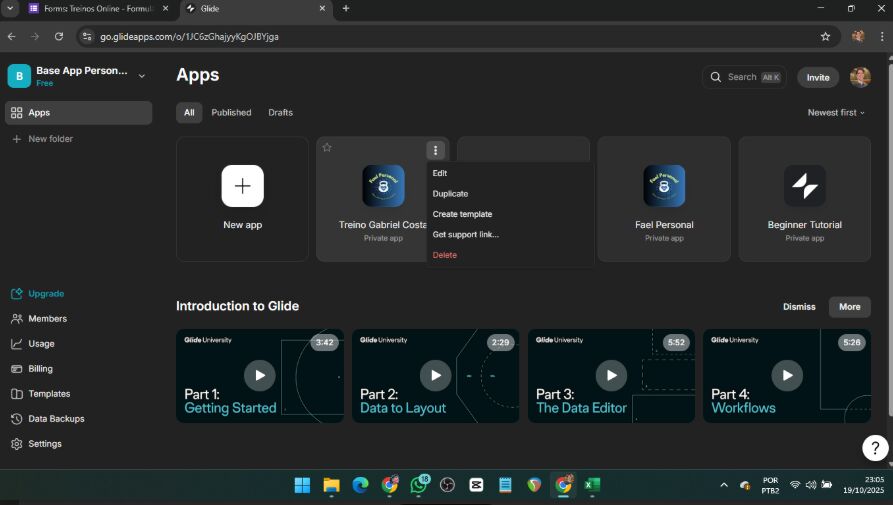Open Microsoft Edge from the taskbar
Image resolution: width=893 pixels, height=505 pixels.
361,485
